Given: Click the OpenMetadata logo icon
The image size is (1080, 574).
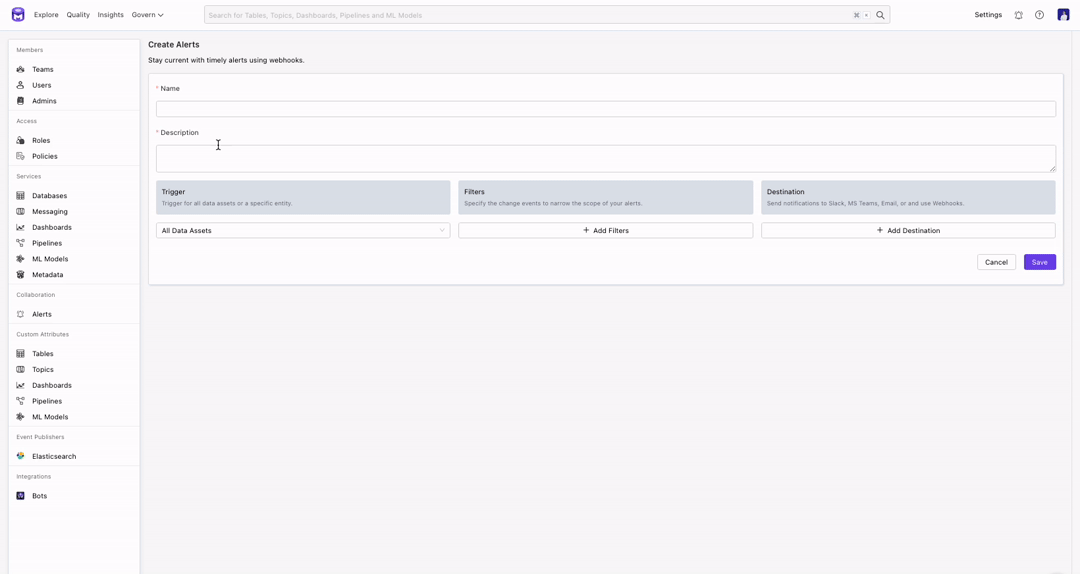Looking at the screenshot, I should (x=18, y=15).
